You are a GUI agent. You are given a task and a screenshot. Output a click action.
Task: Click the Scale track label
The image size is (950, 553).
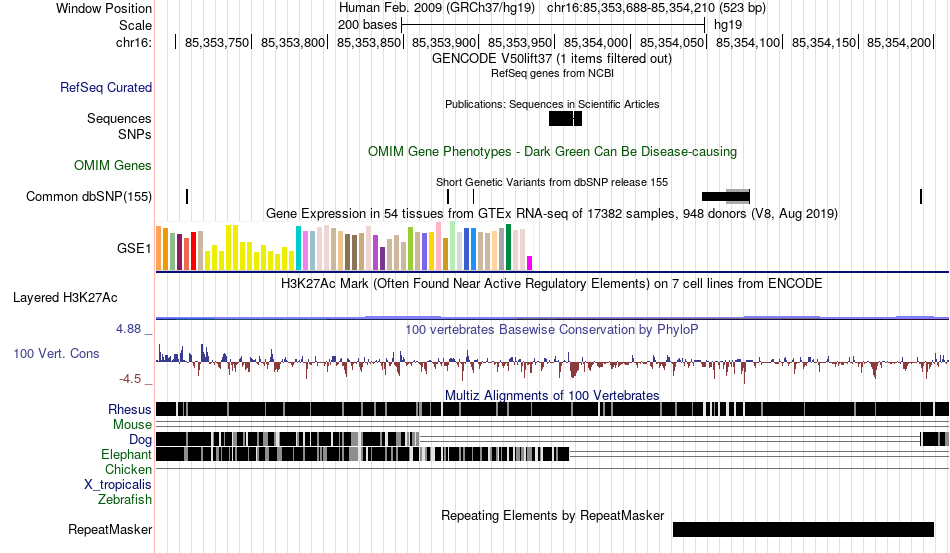(x=135, y=25)
